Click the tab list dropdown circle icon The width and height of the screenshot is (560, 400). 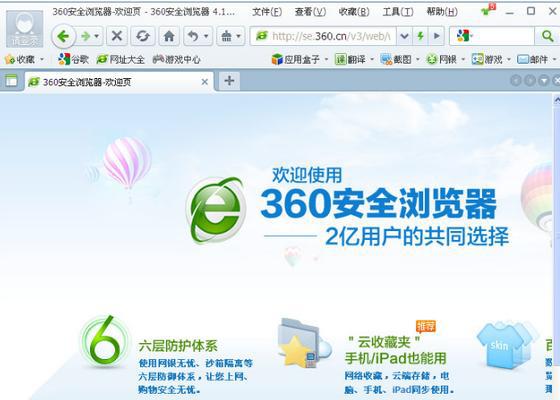click(x=544, y=81)
